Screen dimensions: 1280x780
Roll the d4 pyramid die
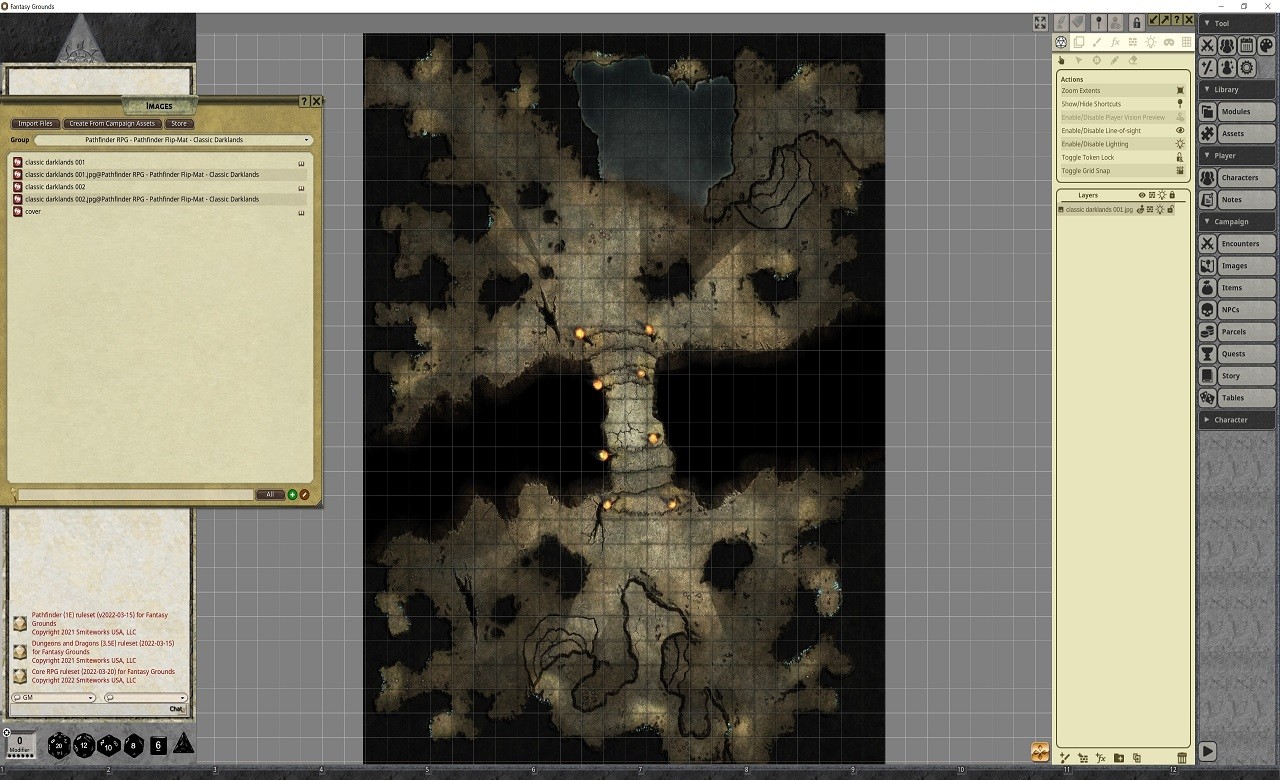tap(183, 744)
